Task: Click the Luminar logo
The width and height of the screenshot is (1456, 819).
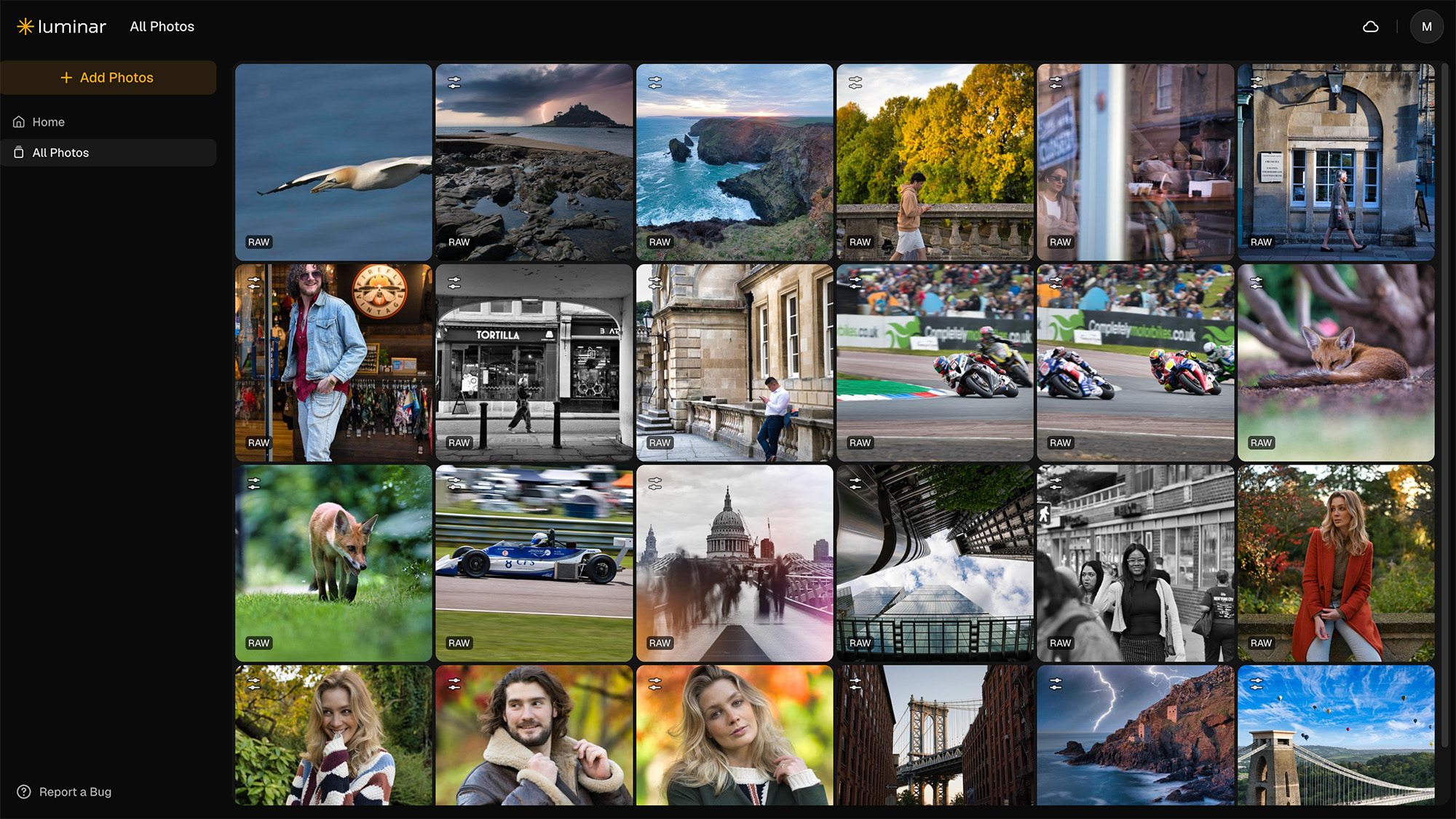Action: [x=61, y=27]
